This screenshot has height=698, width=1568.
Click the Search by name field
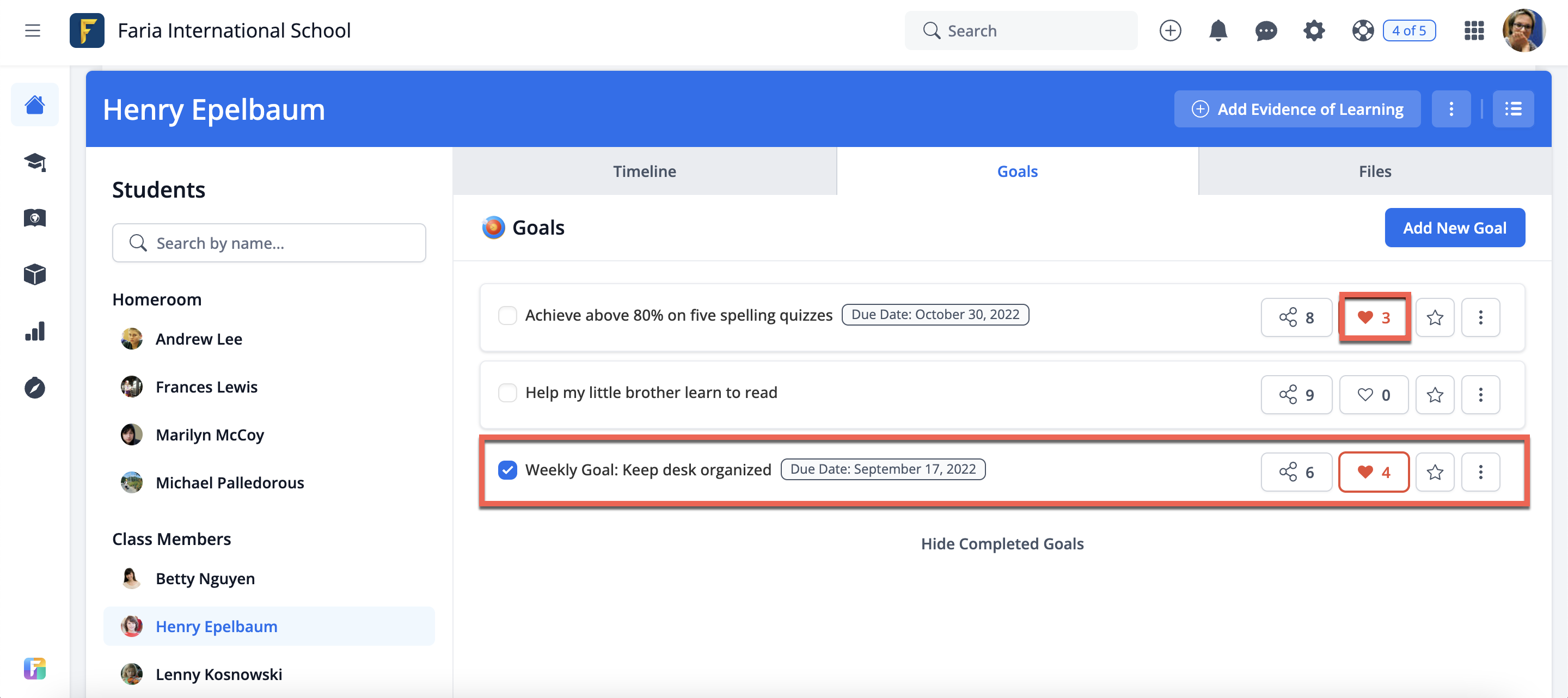(269, 243)
